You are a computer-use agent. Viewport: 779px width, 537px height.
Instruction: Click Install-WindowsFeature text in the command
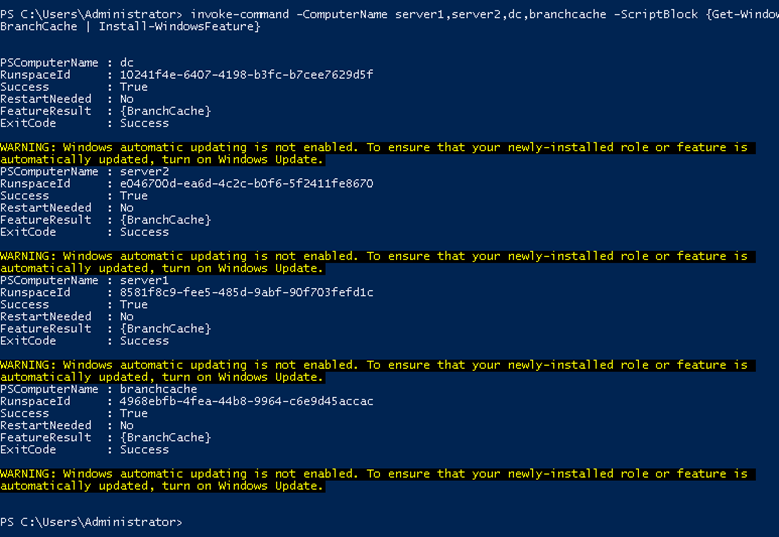pos(176,26)
